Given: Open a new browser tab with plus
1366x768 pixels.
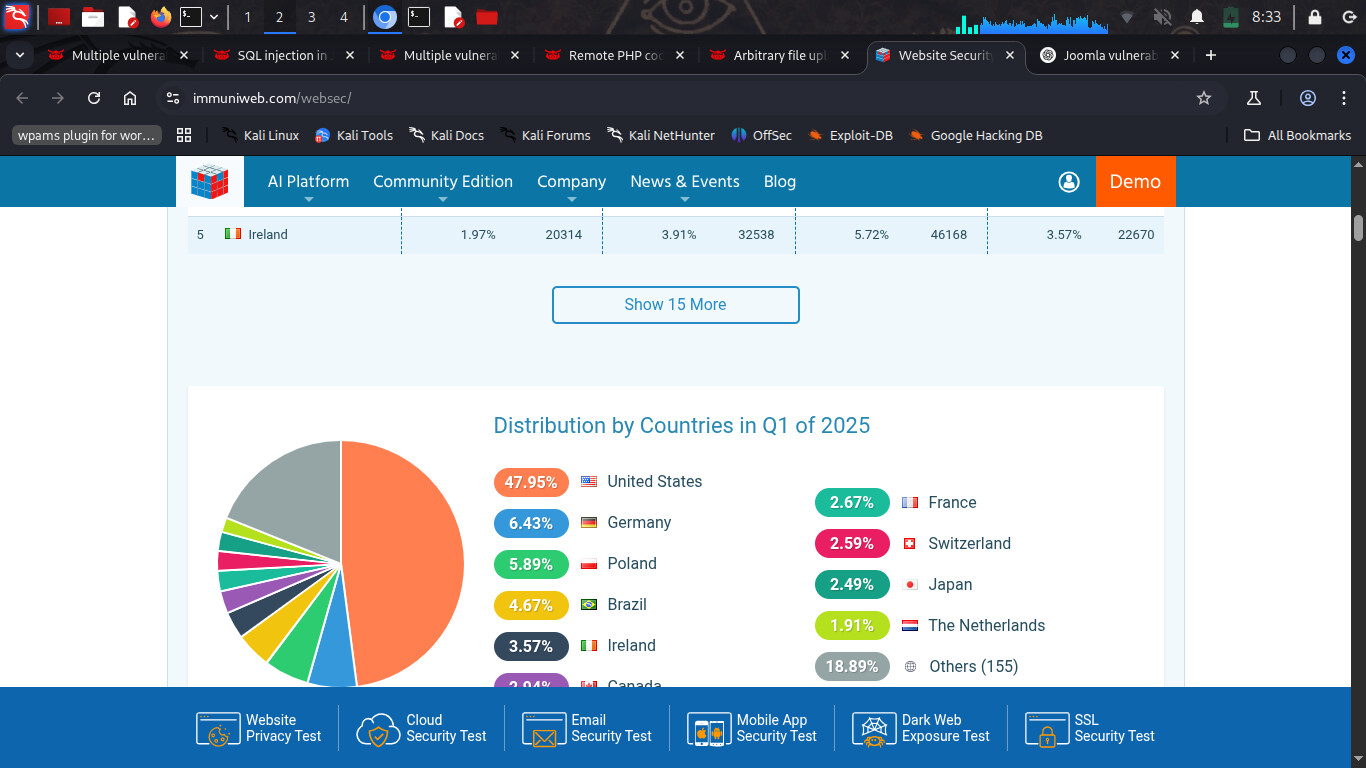Looking at the screenshot, I should [1211, 55].
